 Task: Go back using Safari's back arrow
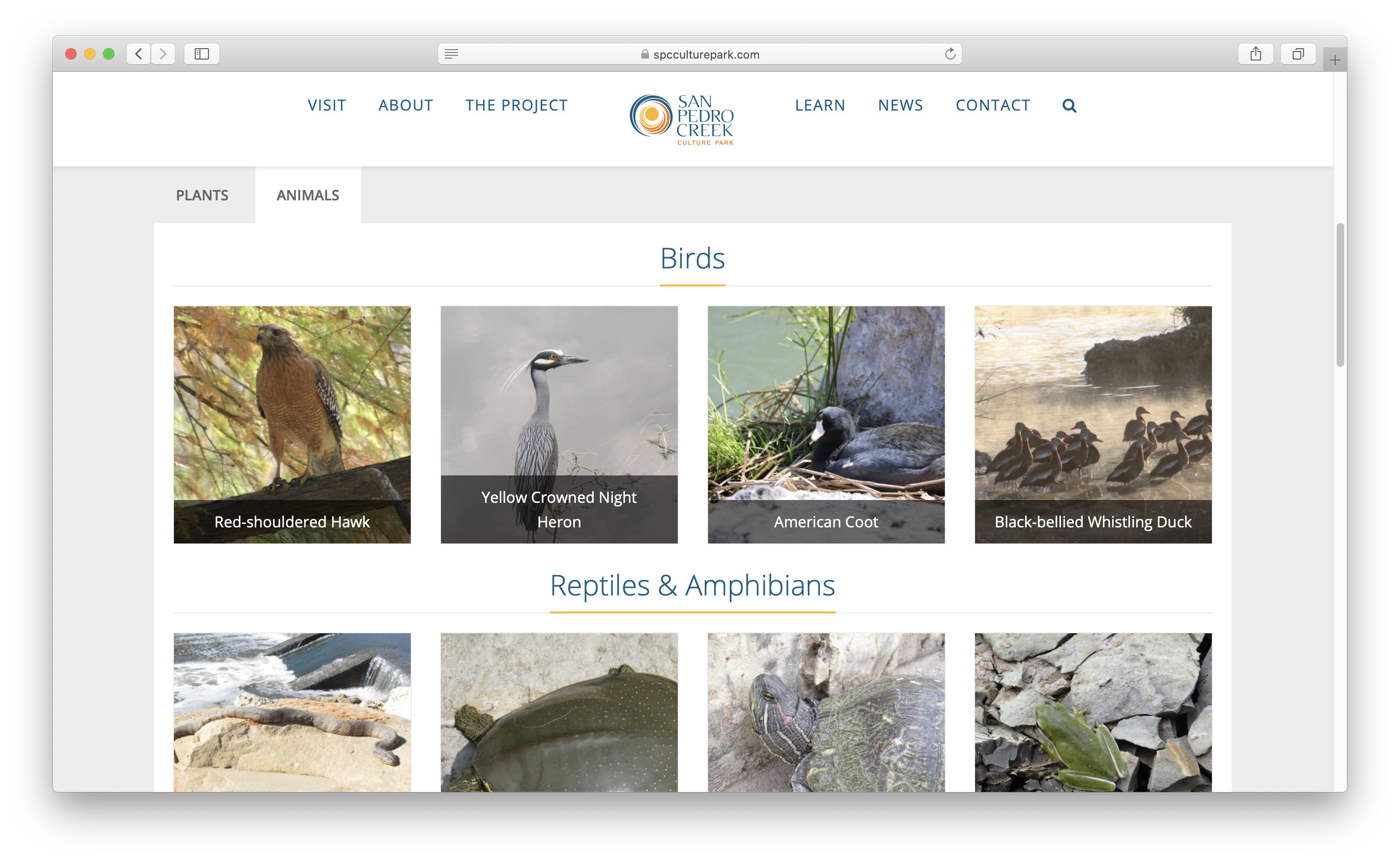click(x=138, y=54)
